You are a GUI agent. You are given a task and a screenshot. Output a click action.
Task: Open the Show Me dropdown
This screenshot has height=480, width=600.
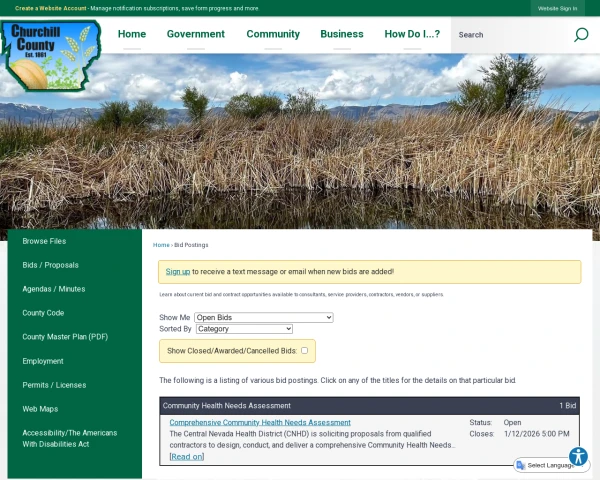(x=264, y=317)
